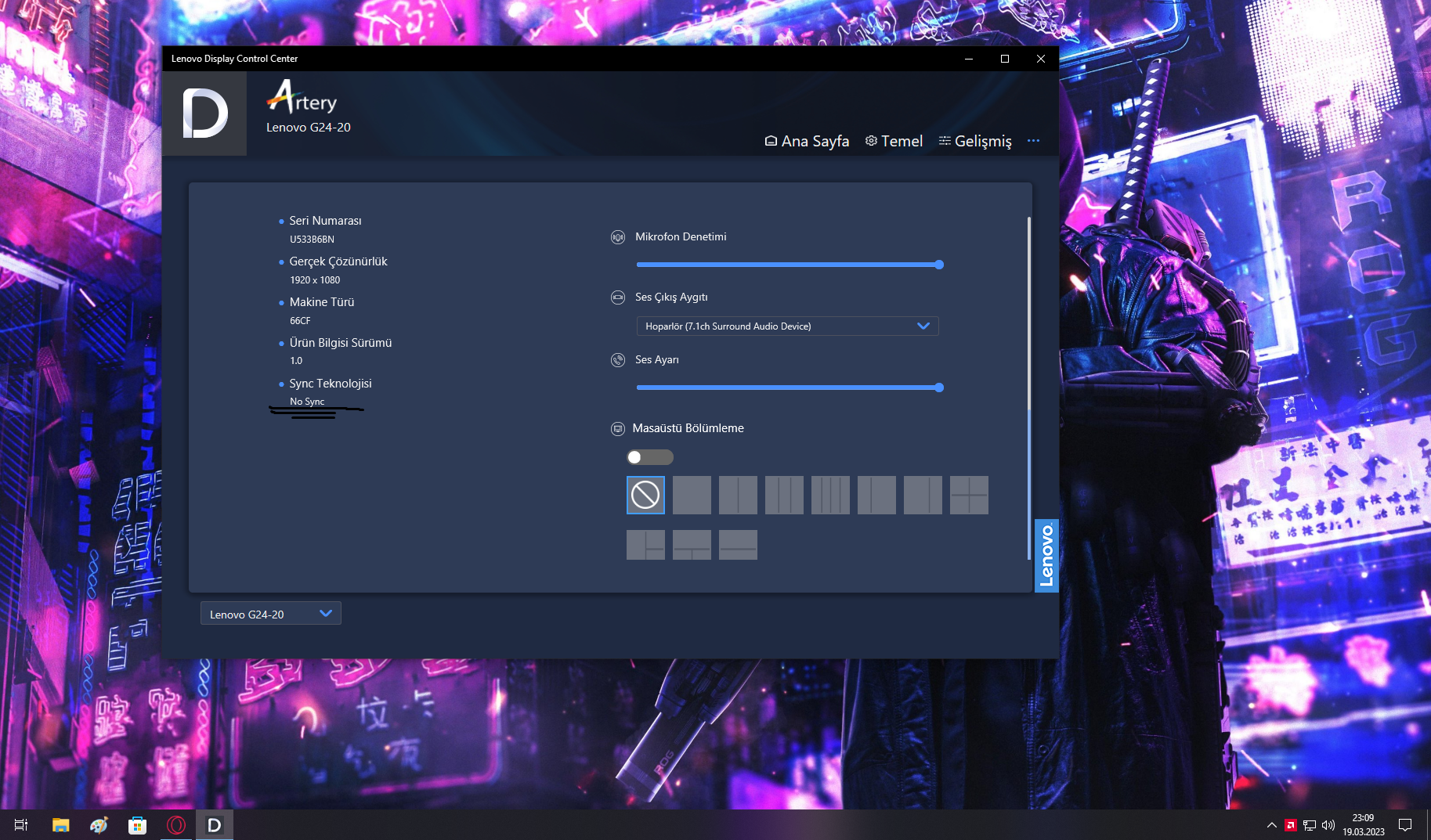Open the taskbar clock and date
This screenshot has height=840, width=1431.
tap(1363, 825)
